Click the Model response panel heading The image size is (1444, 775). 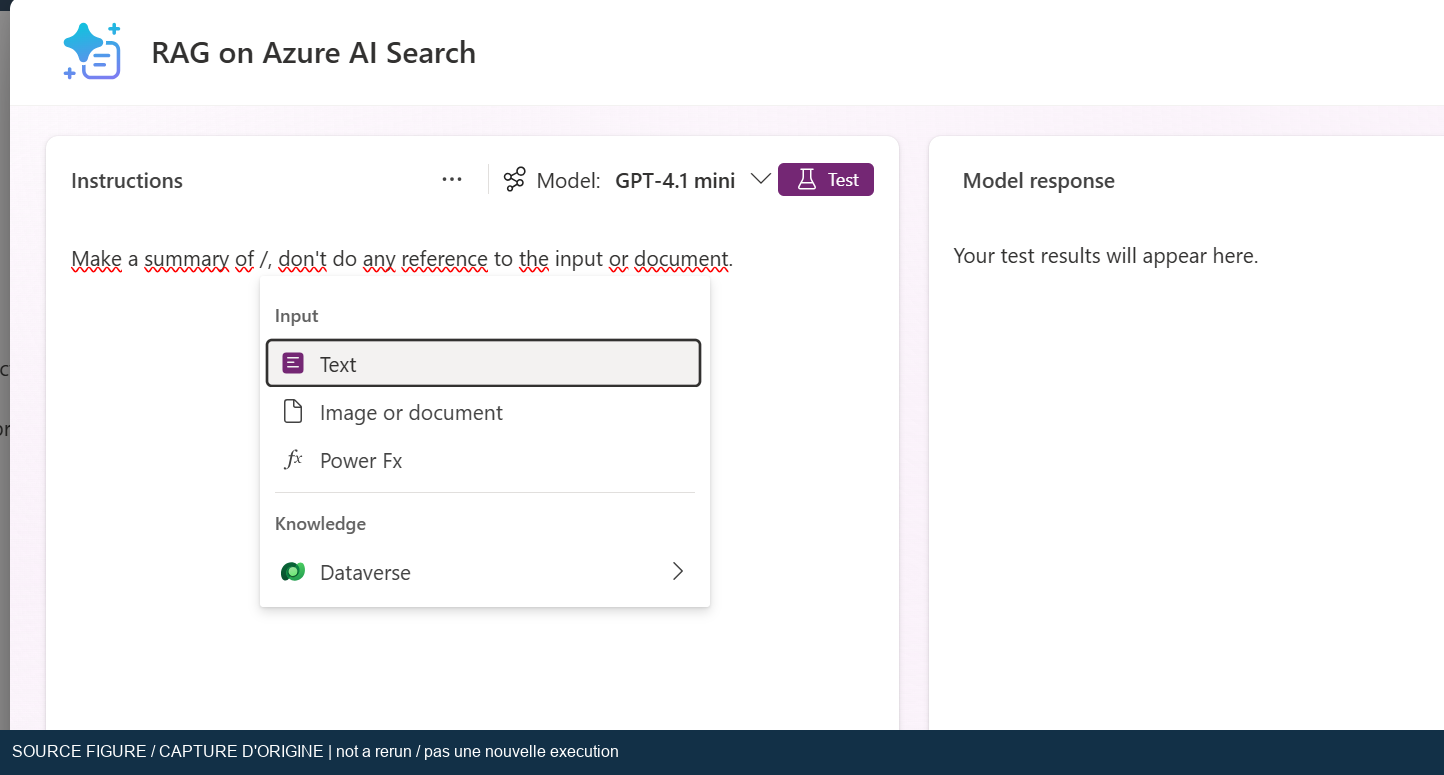pos(1039,180)
